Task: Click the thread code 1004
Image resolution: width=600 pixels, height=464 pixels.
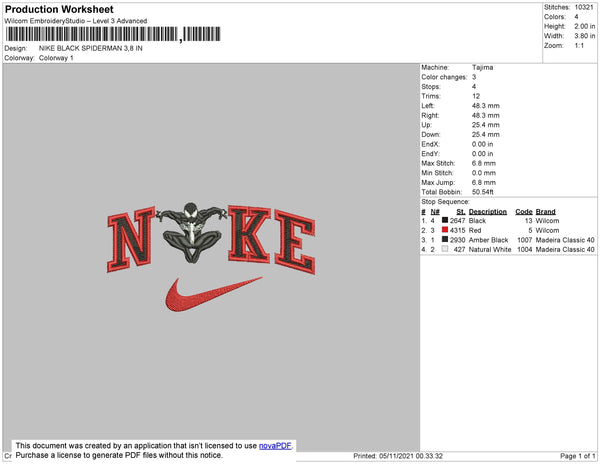Action: pyautogui.click(x=525, y=249)
